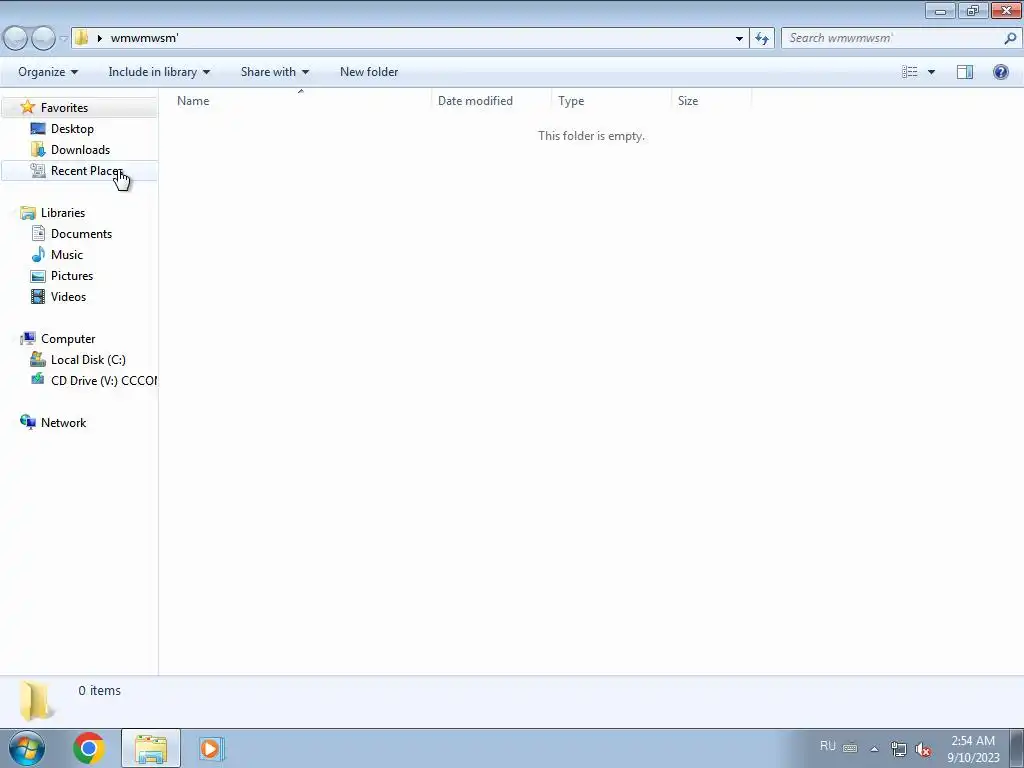
Task: Click the Recent Places icon
Action: click(x=38, y=170)
